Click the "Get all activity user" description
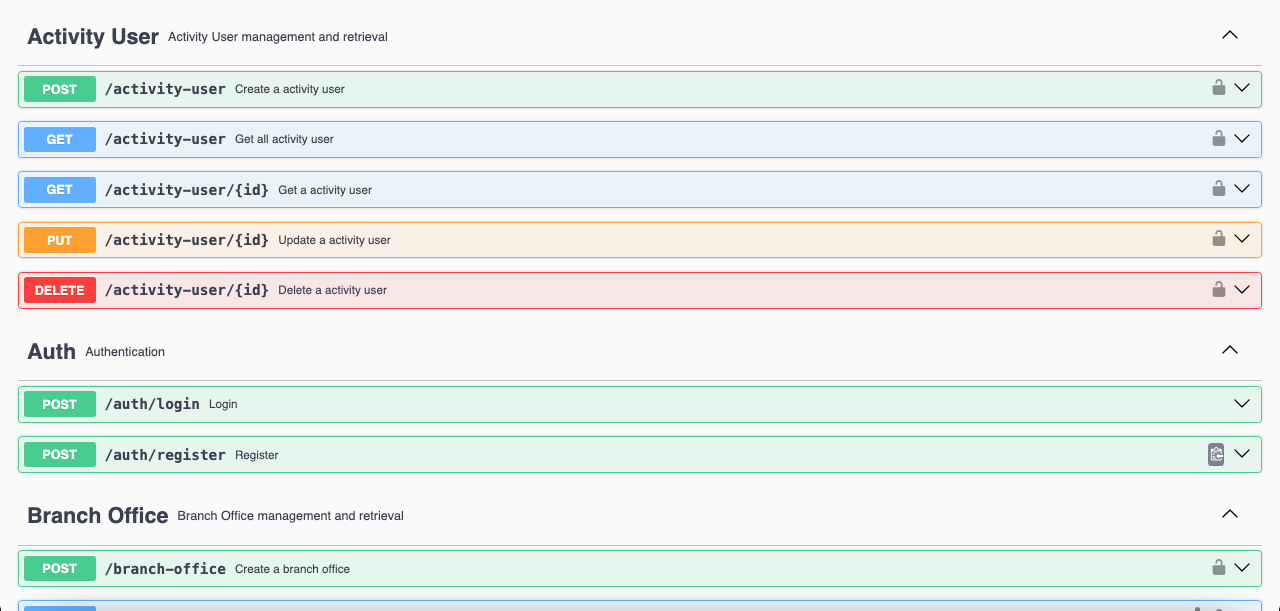1280x611 pixels. pyautogui.click(x=284, y=139)
